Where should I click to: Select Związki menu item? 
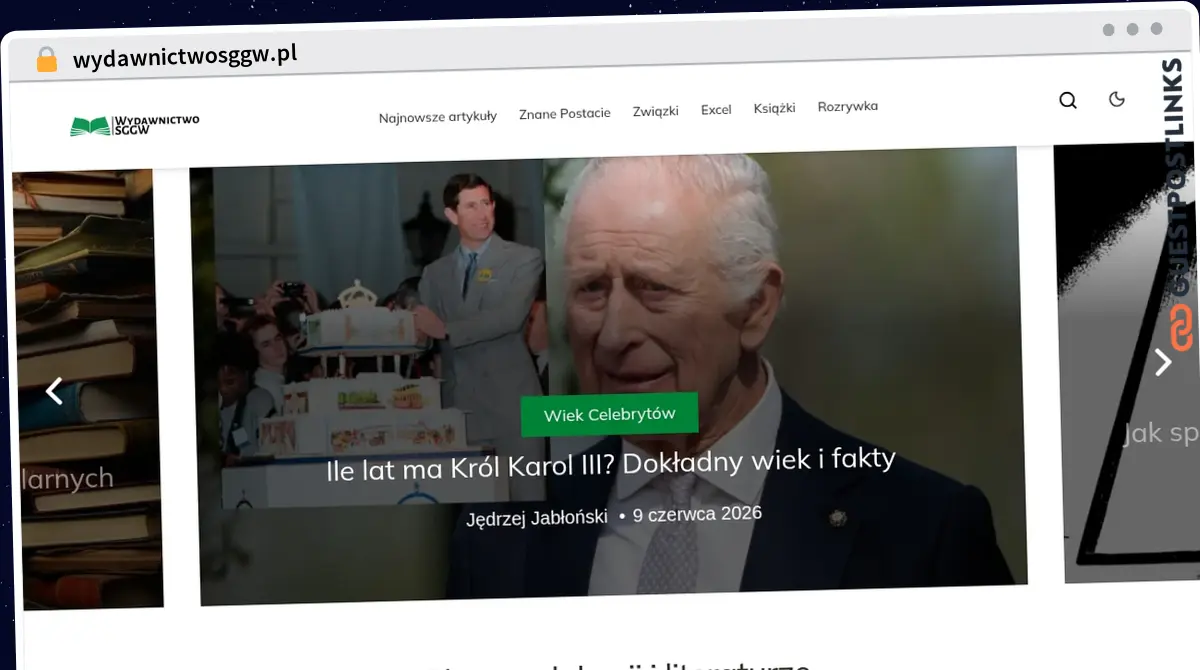(x=656, y=111)
